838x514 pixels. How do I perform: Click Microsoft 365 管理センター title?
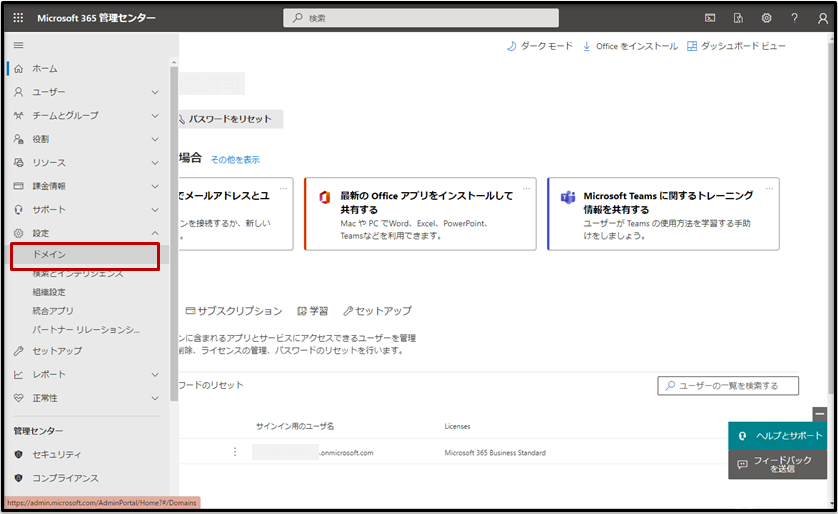pyautogui.click(x=96, y=18)
